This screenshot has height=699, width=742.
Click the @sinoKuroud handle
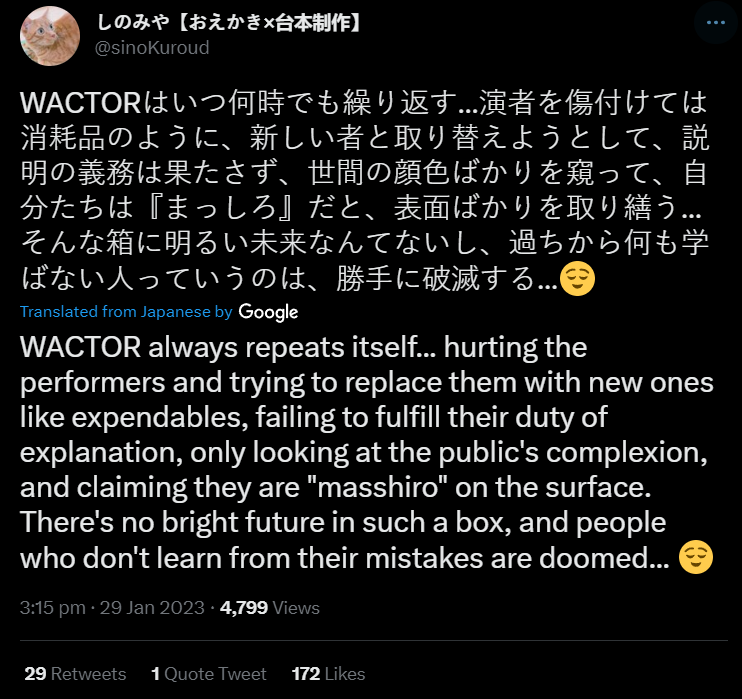pyautogui.click(x=152, y=48)
